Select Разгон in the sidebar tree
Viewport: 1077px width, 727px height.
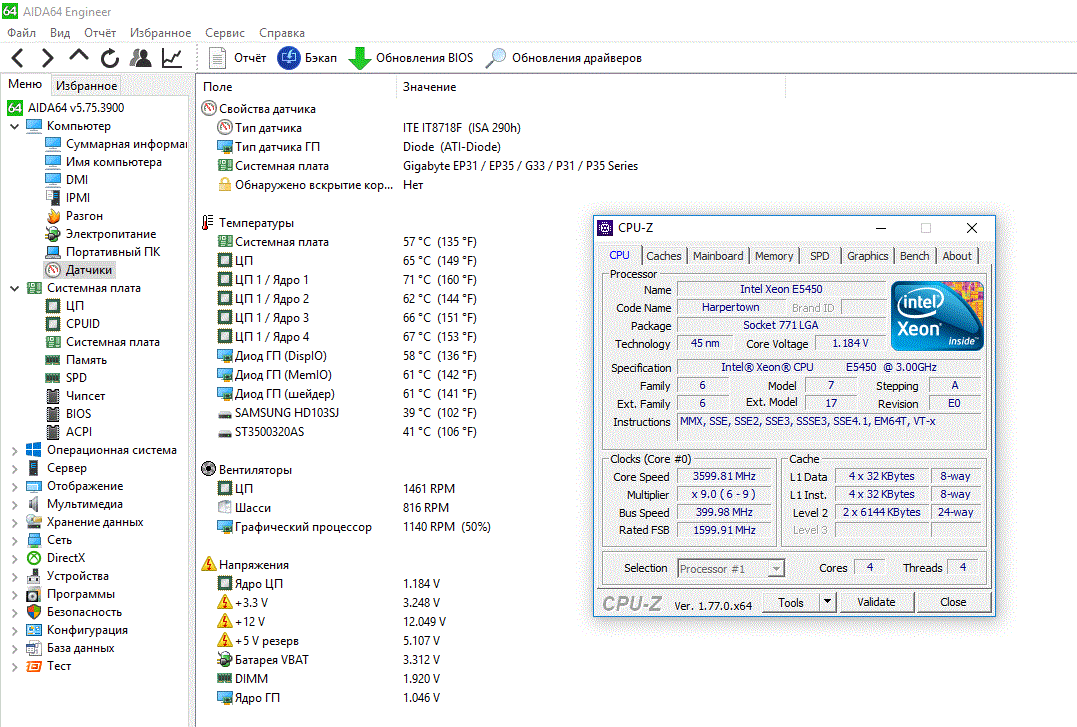pyautogui.click(x=84, y=216)
